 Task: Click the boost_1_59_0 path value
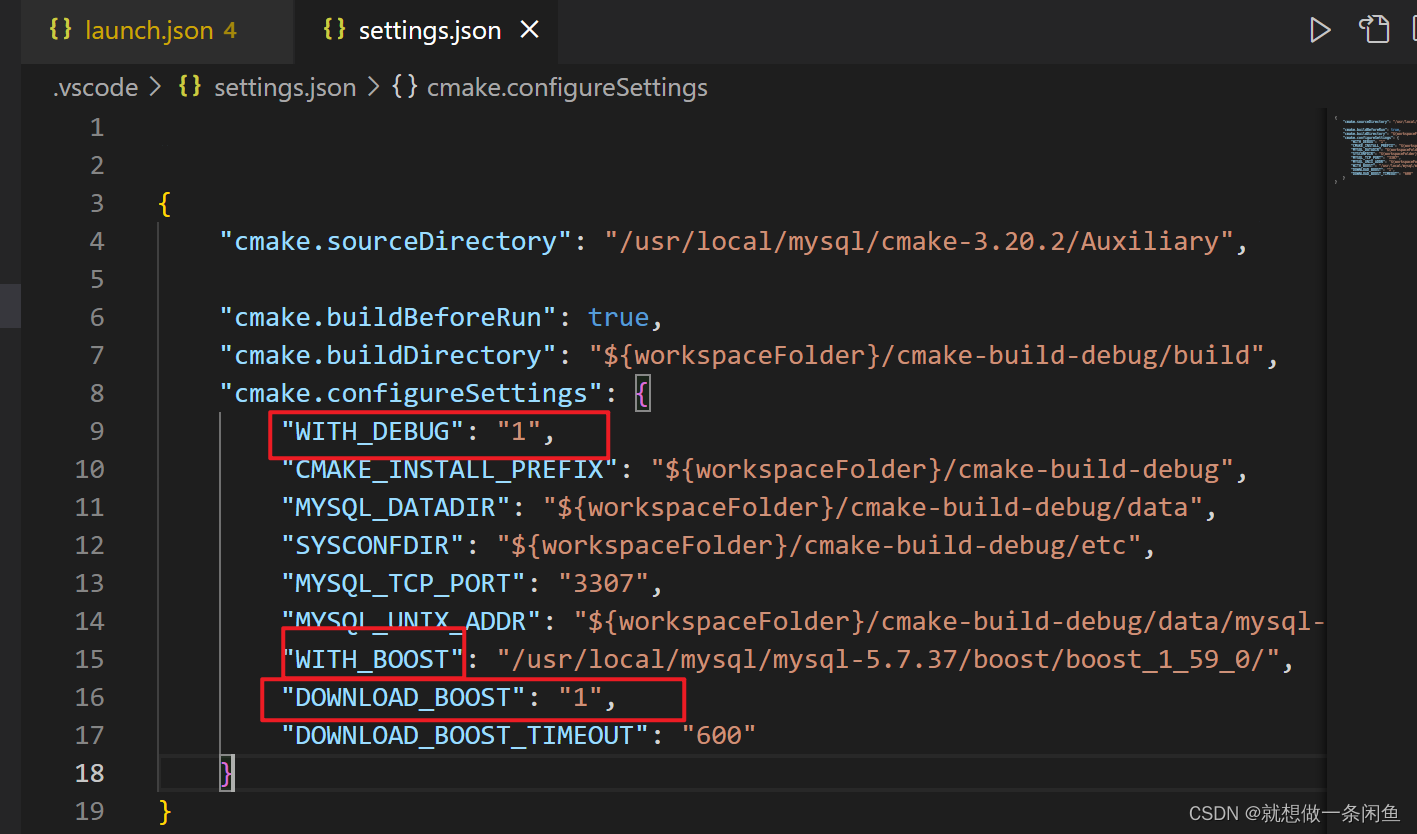[888, 659]
